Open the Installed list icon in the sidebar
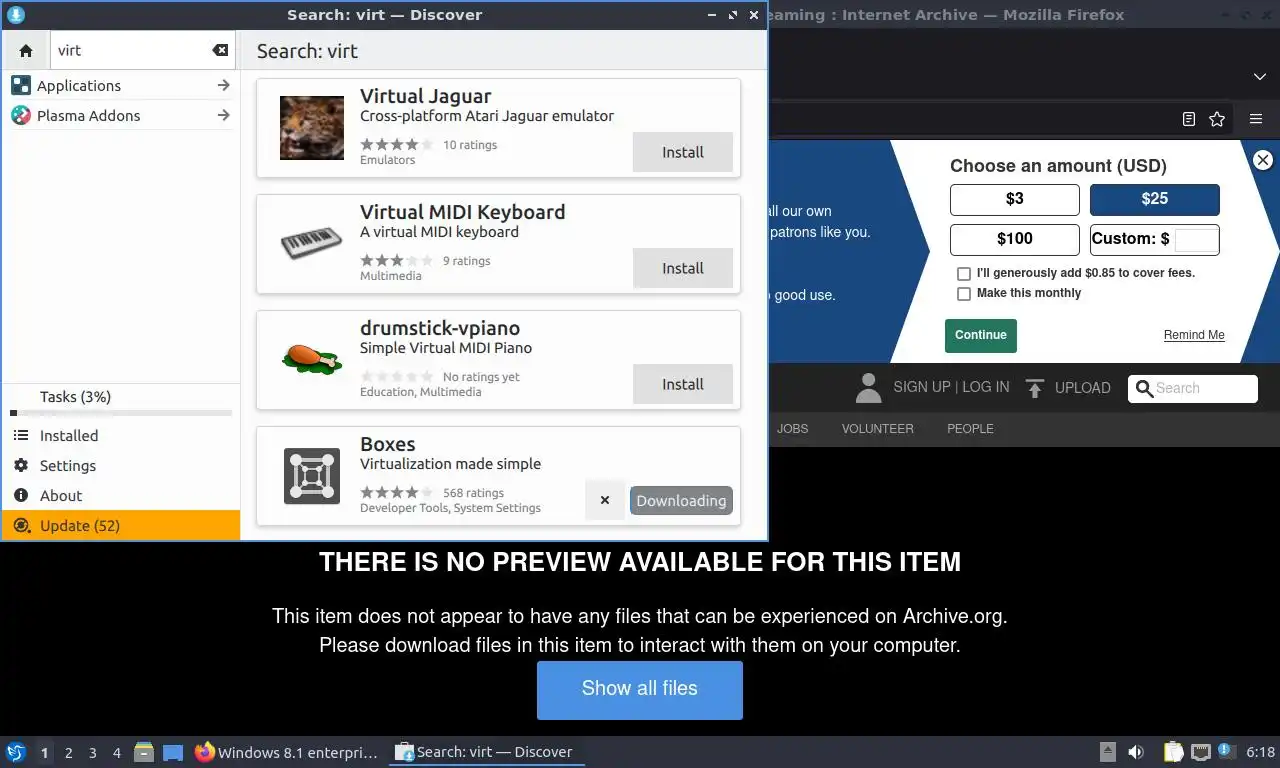1280x768 pixels. [21, 436]
